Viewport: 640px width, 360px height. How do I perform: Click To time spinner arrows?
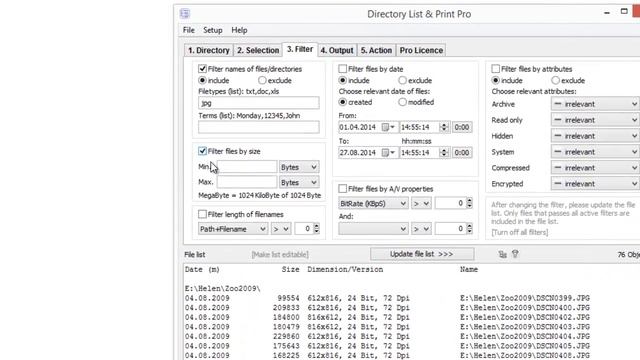click(444, 153)
